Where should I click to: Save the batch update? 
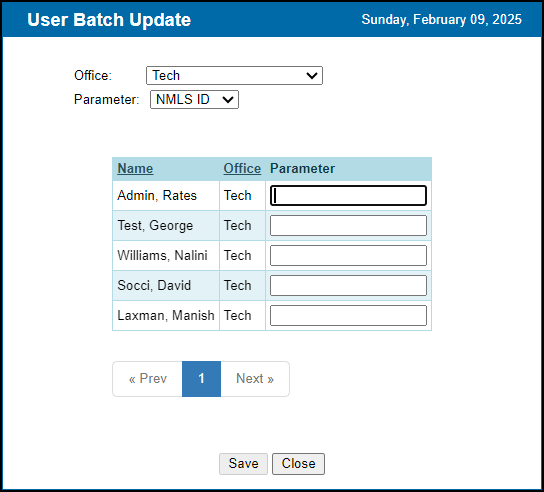coord(243,464)
